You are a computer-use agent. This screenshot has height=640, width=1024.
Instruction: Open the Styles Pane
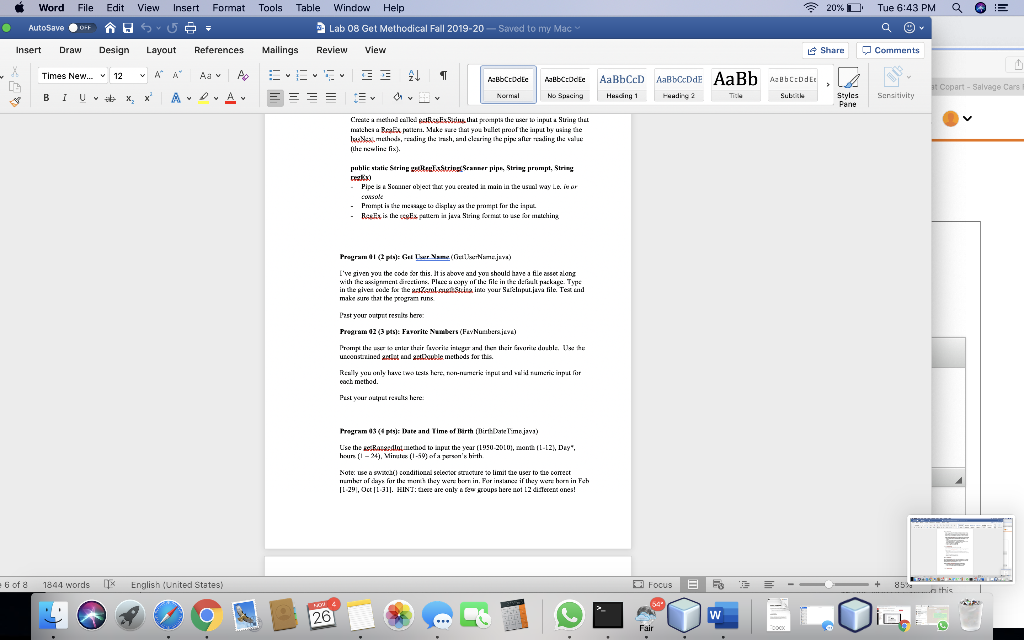(x=848, y=86)
